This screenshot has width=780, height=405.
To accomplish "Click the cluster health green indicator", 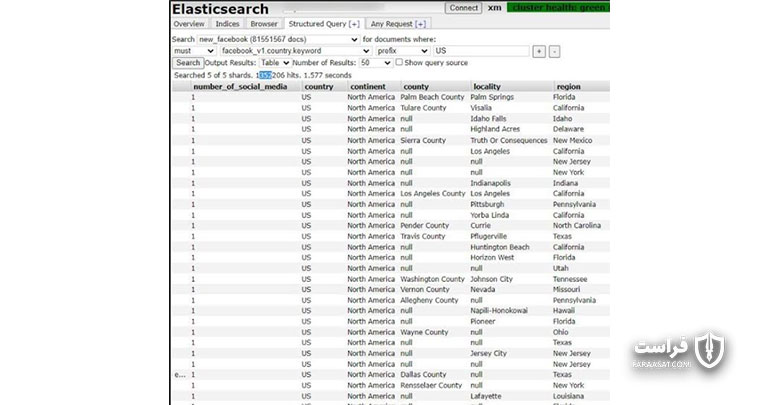I will point(558,7).
